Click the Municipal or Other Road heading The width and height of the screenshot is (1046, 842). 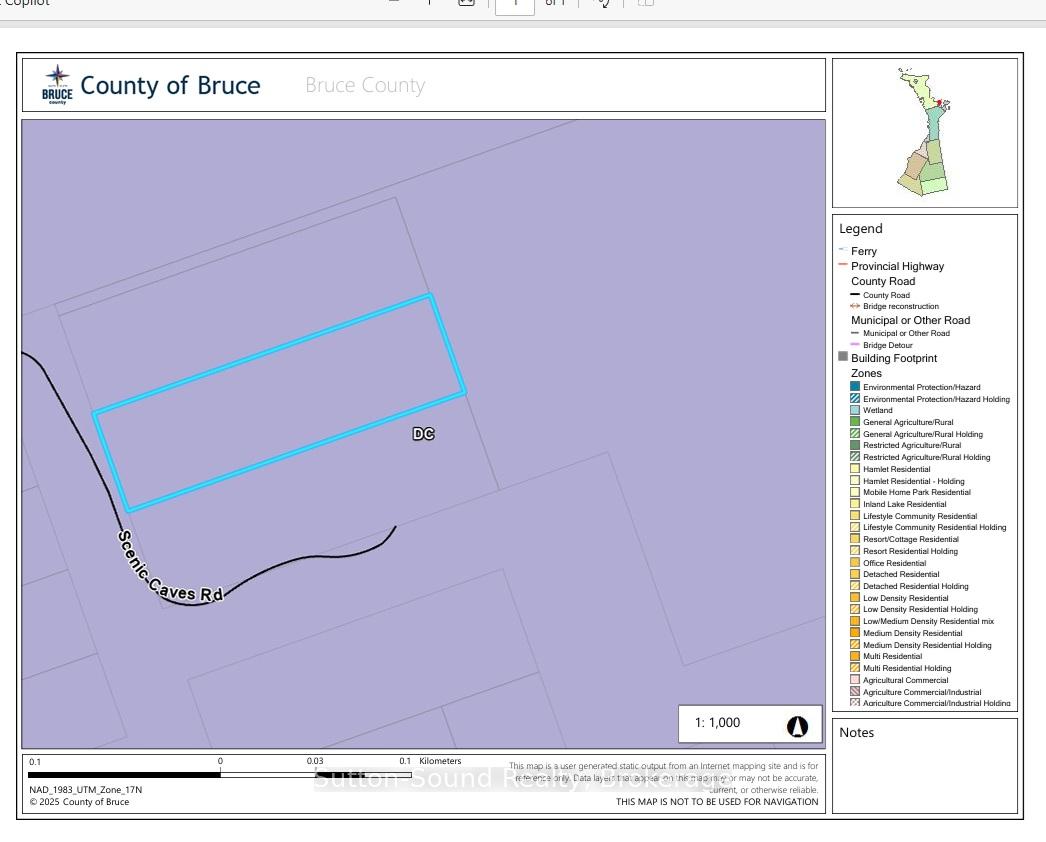point(911,320)
